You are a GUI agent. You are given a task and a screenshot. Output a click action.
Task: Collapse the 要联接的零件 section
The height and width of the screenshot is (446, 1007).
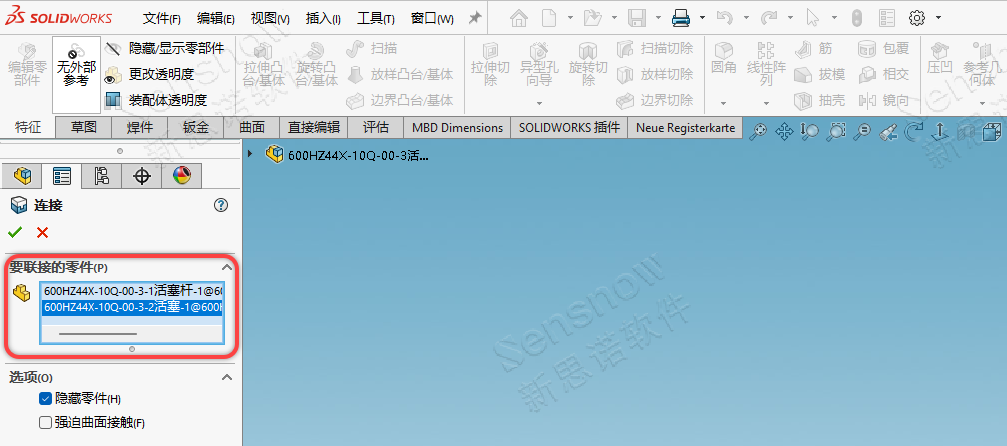tap(226, 268)
